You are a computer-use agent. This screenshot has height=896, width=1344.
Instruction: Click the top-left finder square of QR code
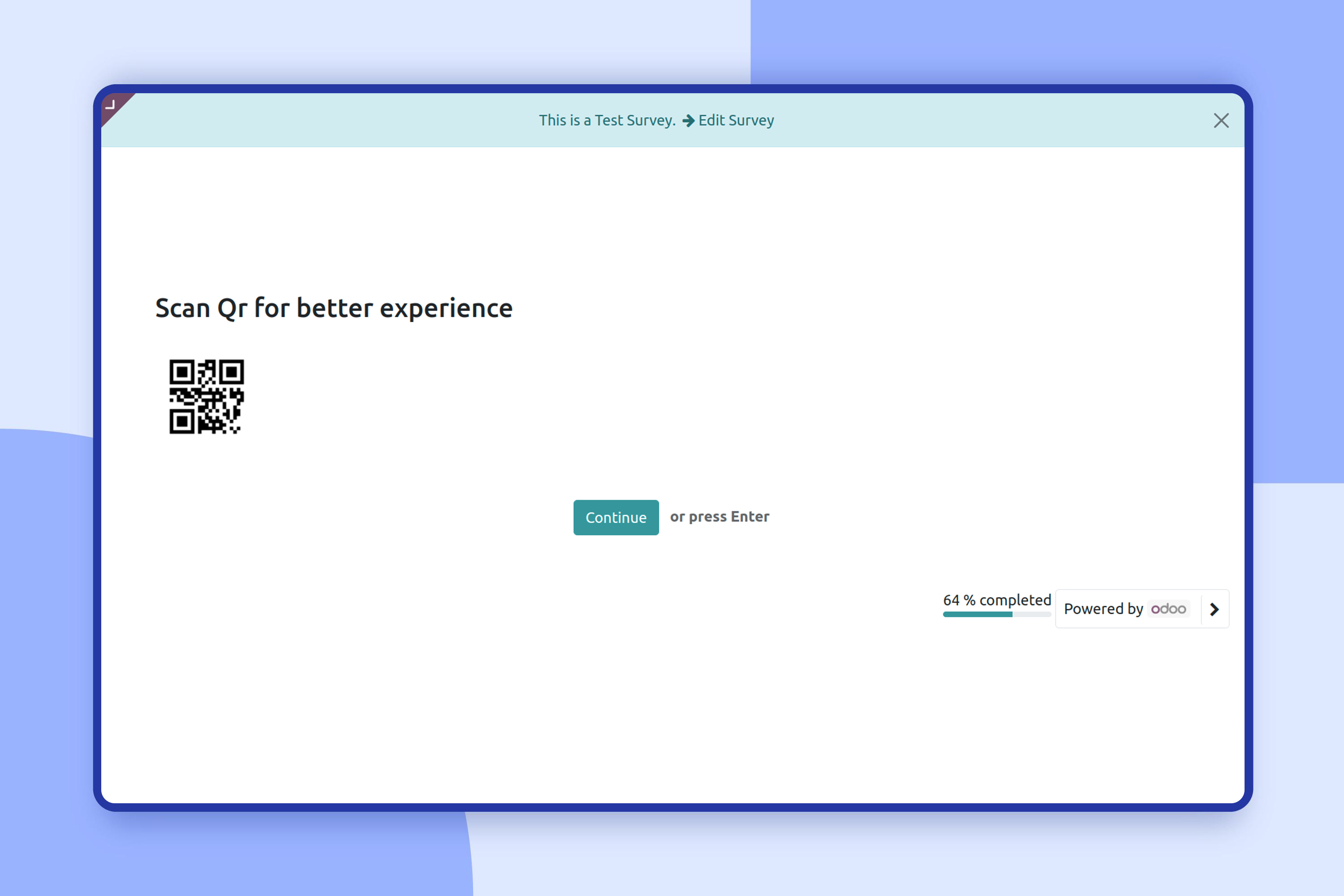click(182, 373)
